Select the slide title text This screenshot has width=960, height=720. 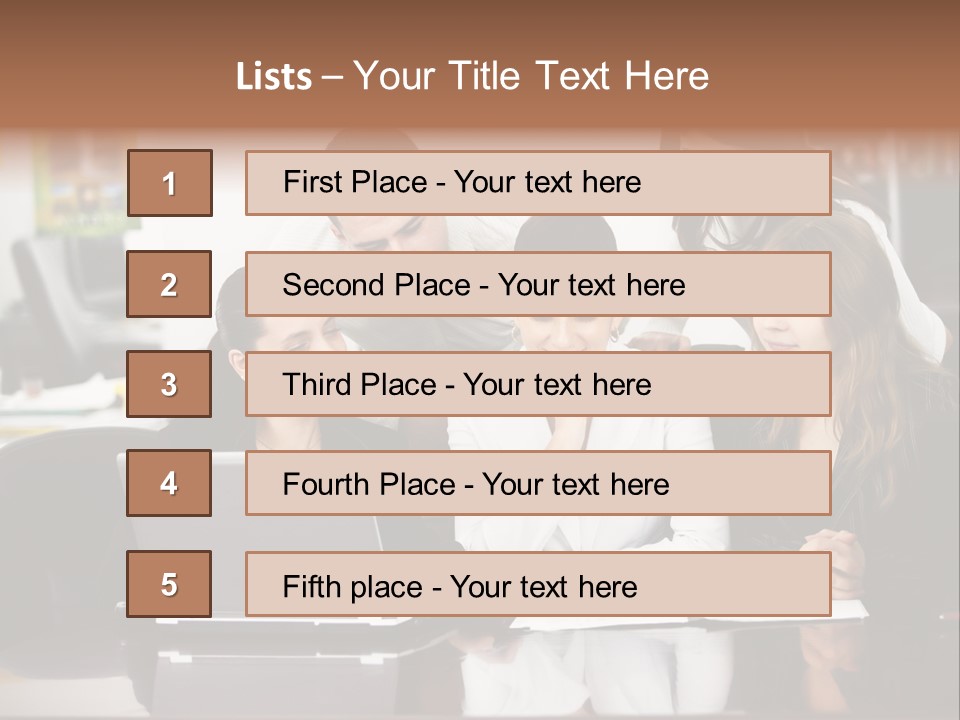coord(472,76)
